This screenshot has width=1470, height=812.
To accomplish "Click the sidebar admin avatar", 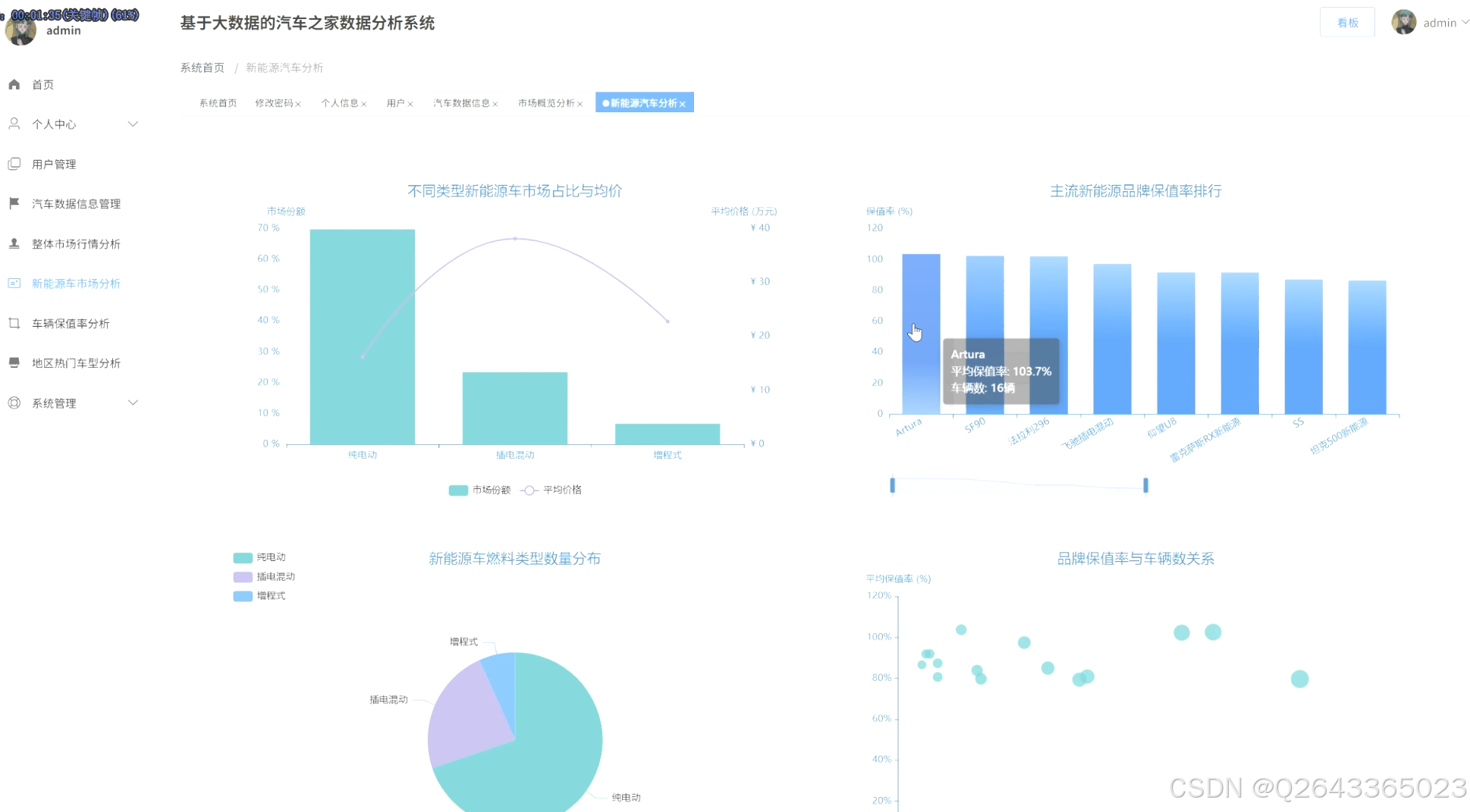I will tap(20, 30).
